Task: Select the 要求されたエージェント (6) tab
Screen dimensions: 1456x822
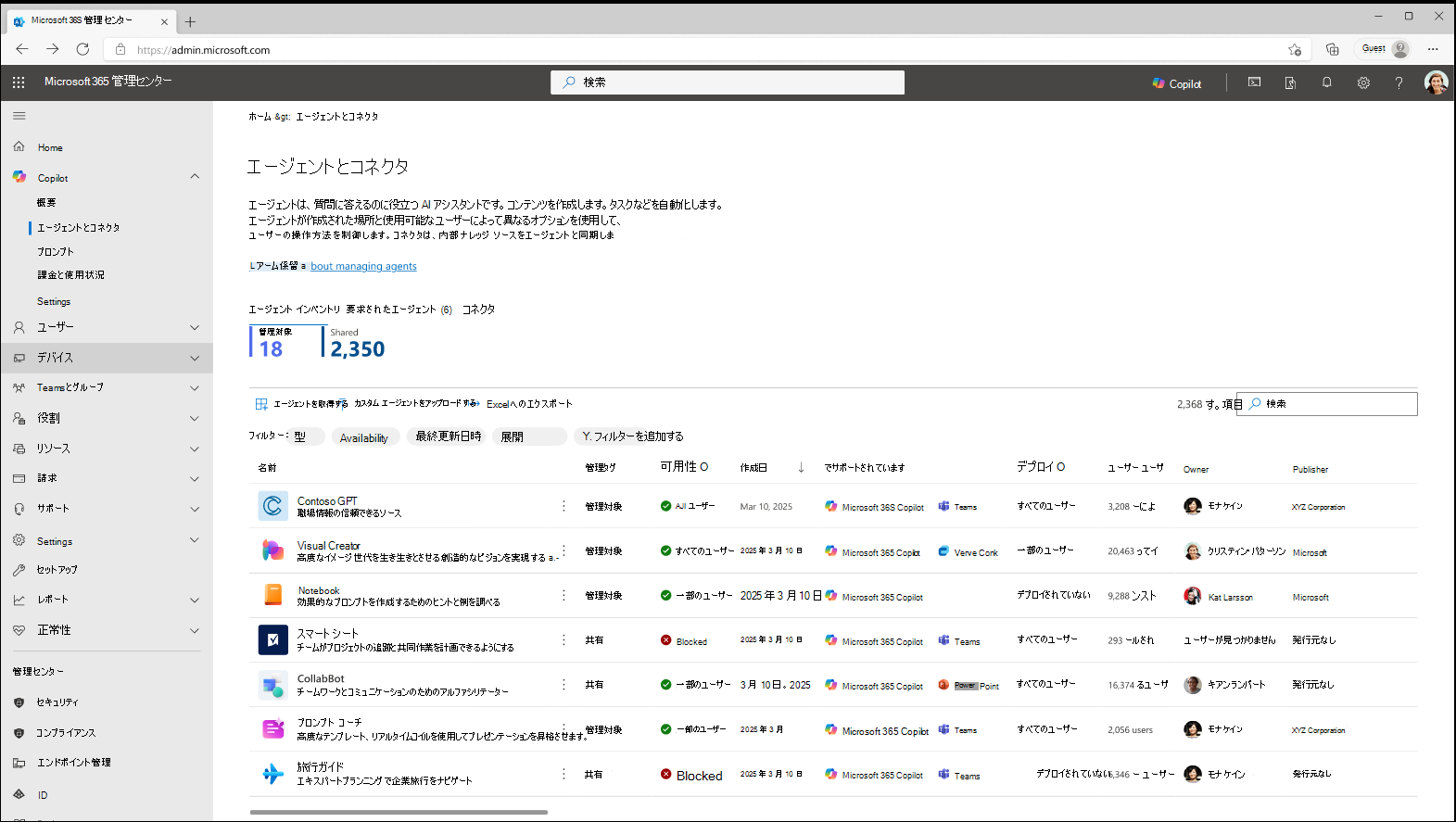Action: [x=399, y=310]
